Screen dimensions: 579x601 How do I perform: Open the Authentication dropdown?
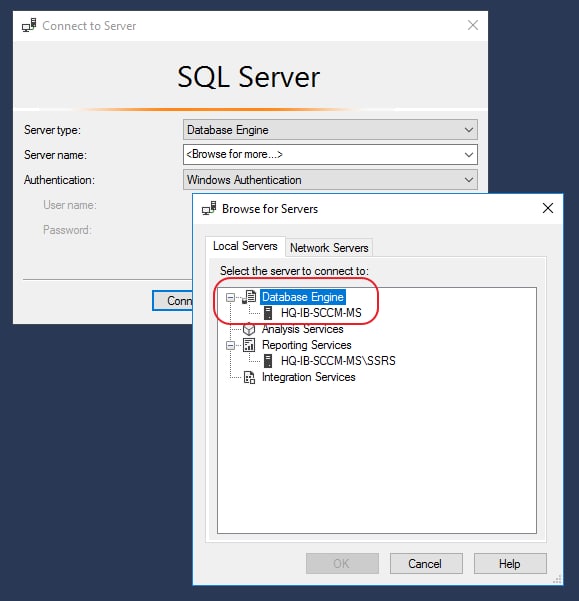pyautogui.click(x=469, y=180)
